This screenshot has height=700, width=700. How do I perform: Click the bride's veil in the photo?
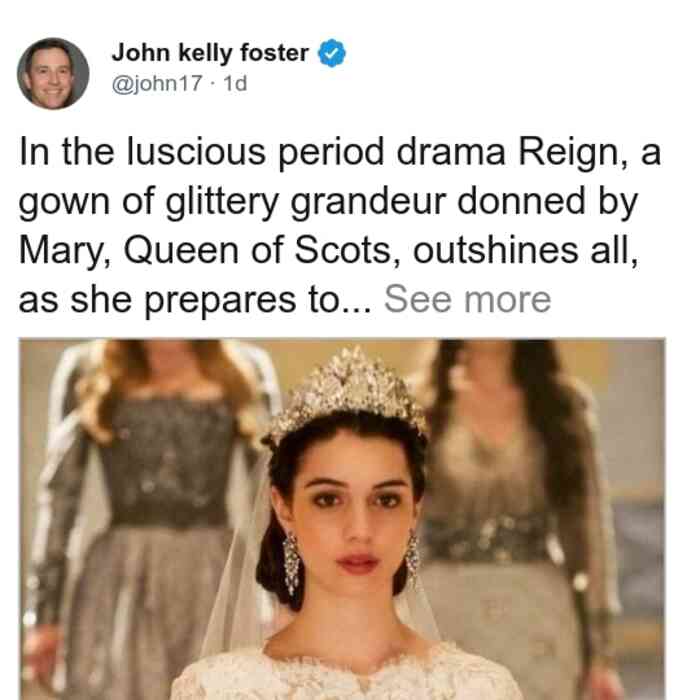click(237, 580)
